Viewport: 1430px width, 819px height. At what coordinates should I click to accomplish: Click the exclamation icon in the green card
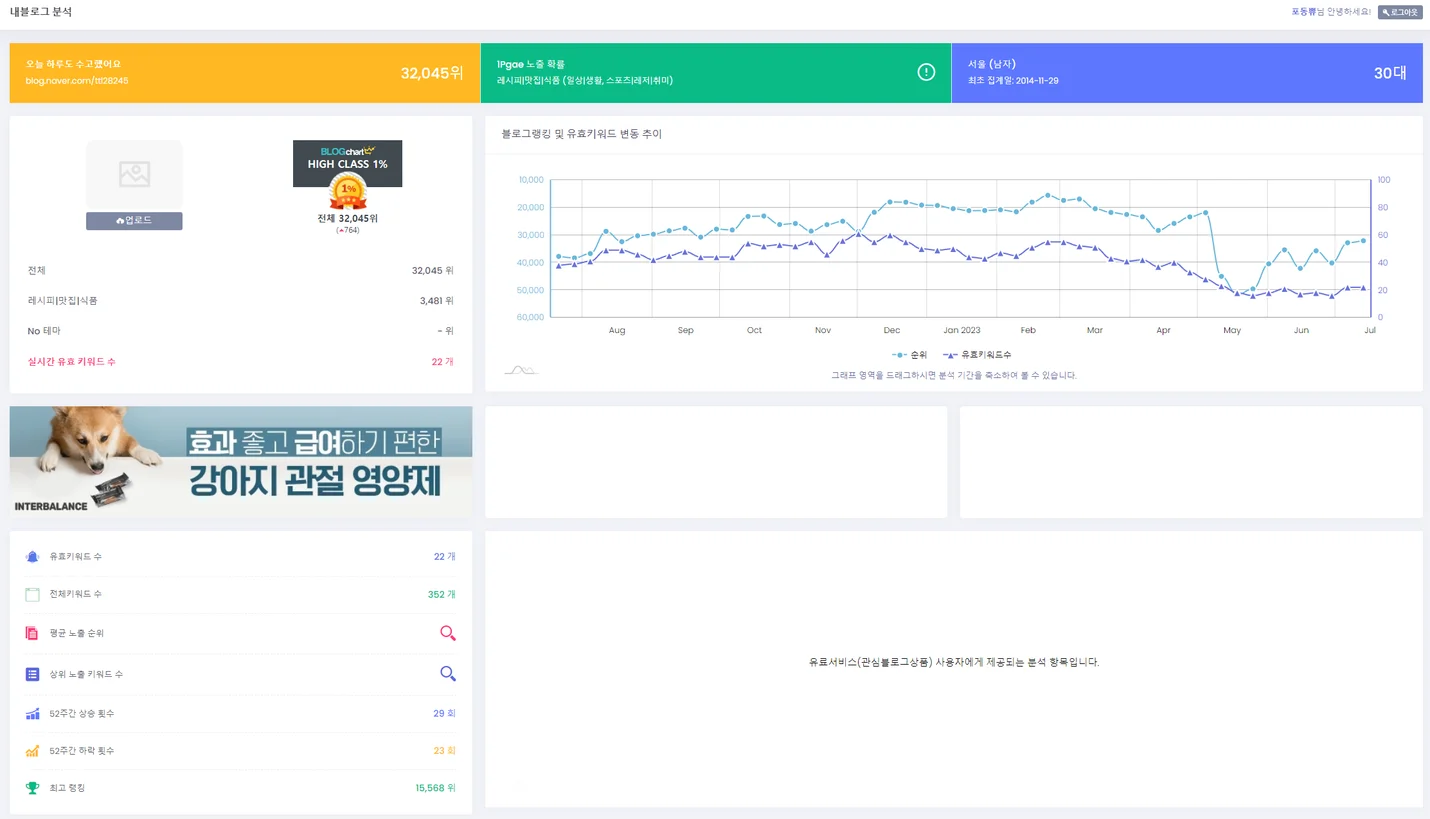point(926,72)
